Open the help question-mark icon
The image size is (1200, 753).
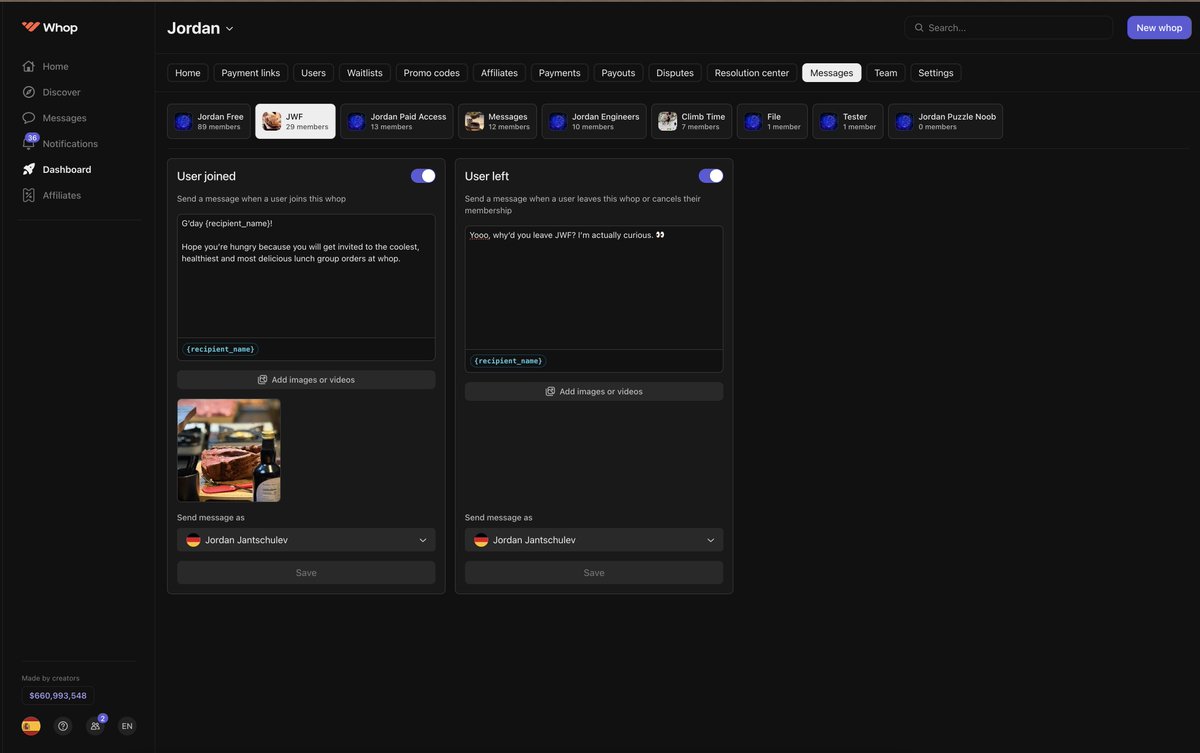click(x=59, y=724)
